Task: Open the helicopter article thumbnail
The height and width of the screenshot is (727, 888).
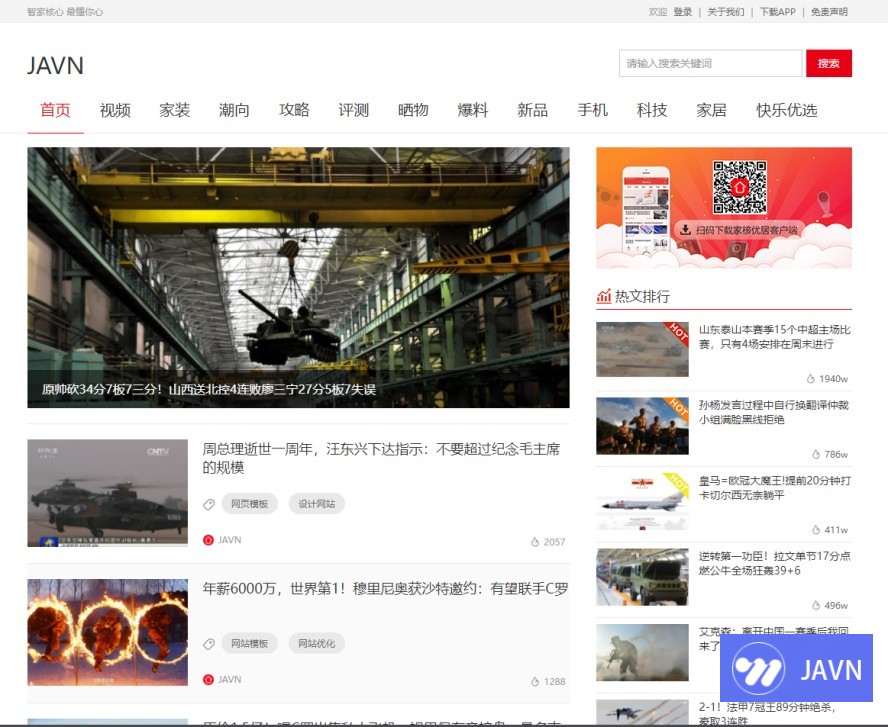Action: [108, 493]
